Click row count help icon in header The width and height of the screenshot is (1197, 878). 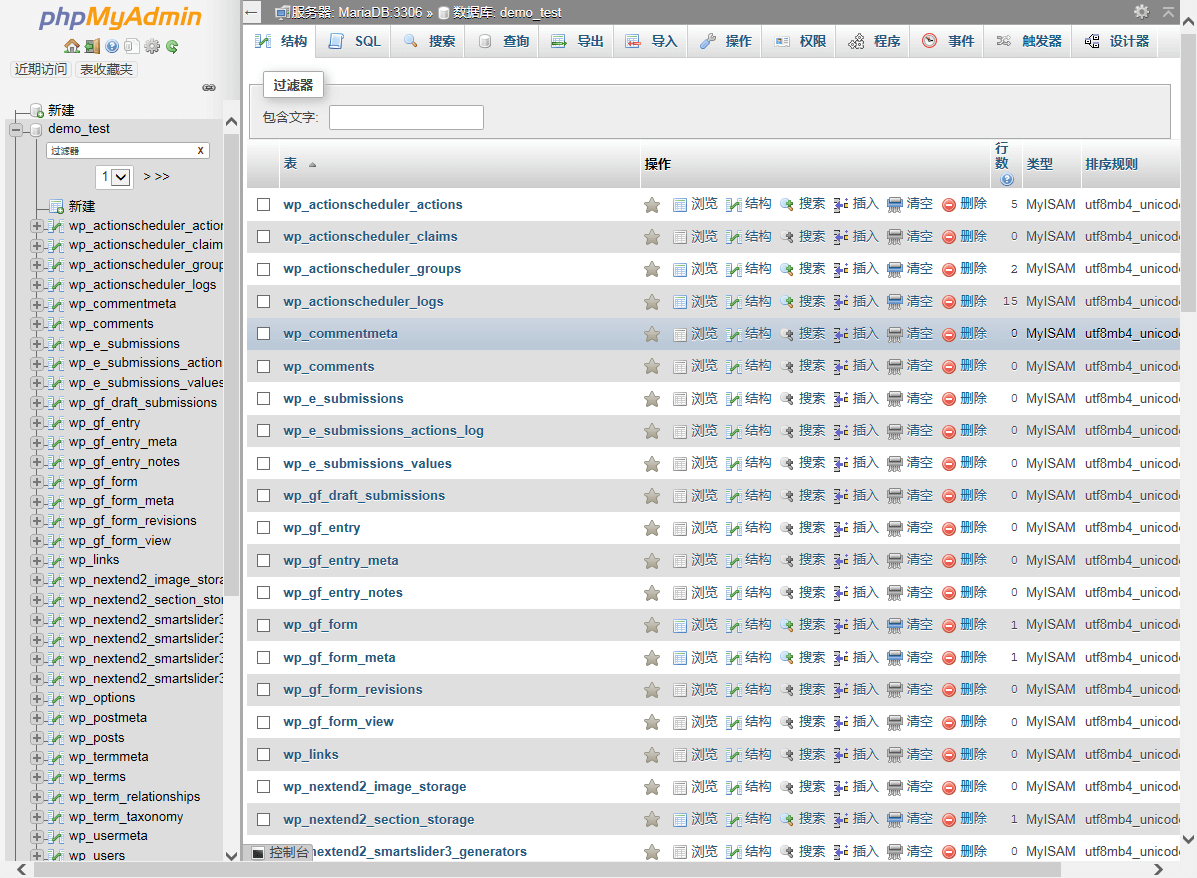1007,179
